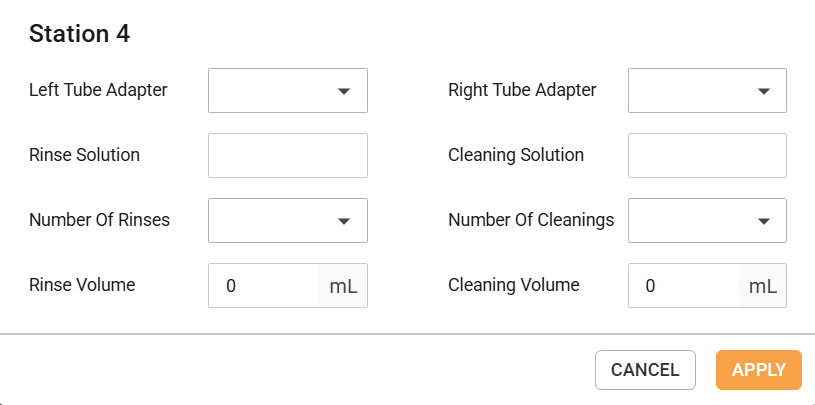Expand the Number Of Rinses dropdown
Screen dimensions: 815x405
point(287,220)
